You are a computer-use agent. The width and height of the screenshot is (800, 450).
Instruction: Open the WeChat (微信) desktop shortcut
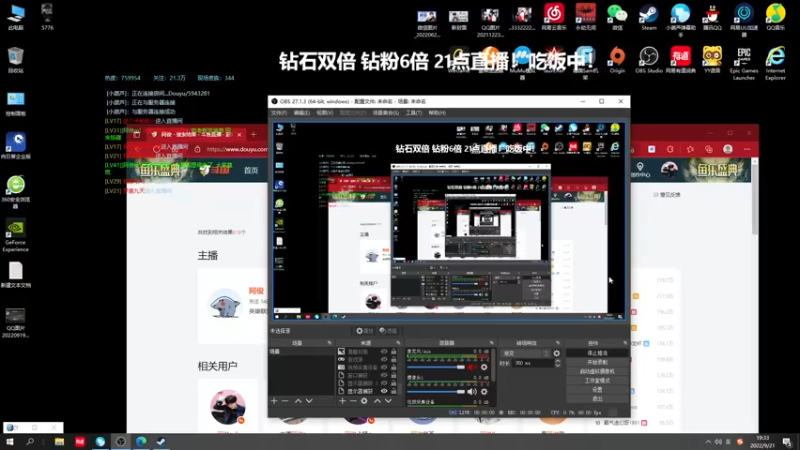click(617, 17)
